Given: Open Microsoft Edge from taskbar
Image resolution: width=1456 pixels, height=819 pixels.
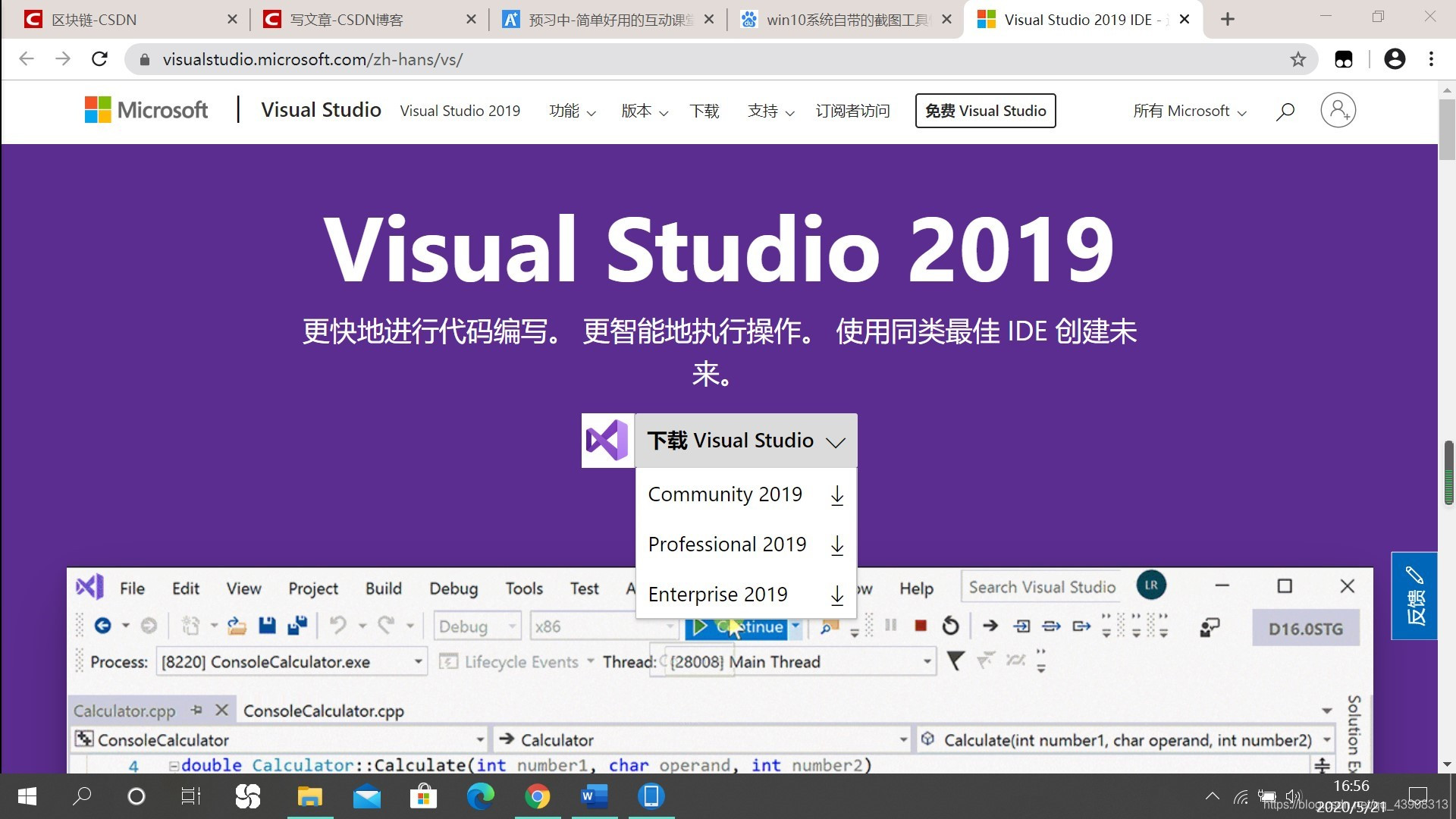Looking at the screenshot, I should tap(480, 796).
